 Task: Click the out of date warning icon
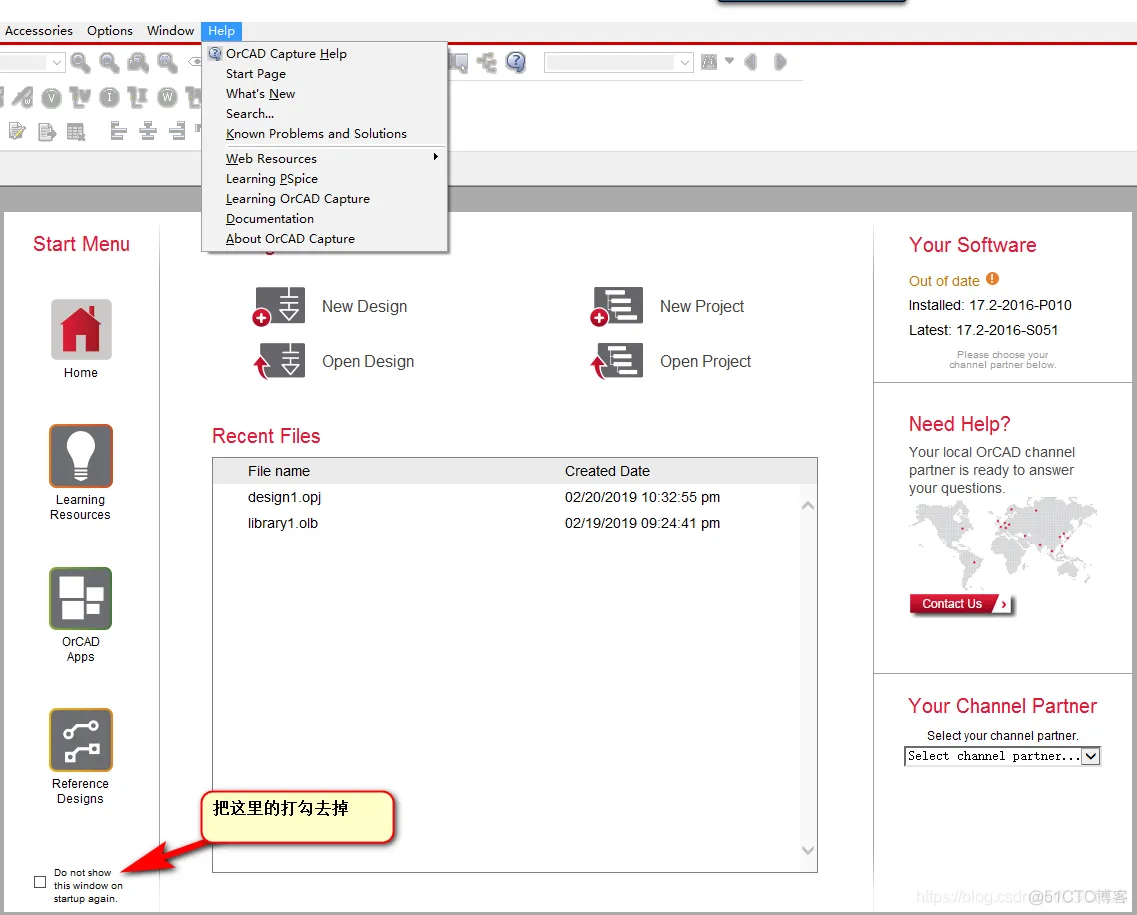[x=993, y=279]
